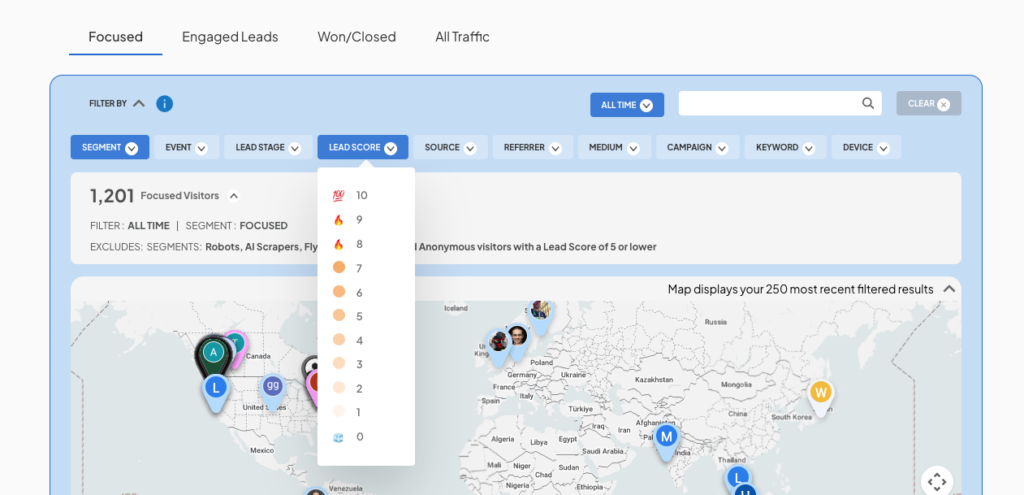Image resolution: width=1024 pixels, height=495 pixels.
Task: Switch to the Focused tab
Action: pos(116,37)
